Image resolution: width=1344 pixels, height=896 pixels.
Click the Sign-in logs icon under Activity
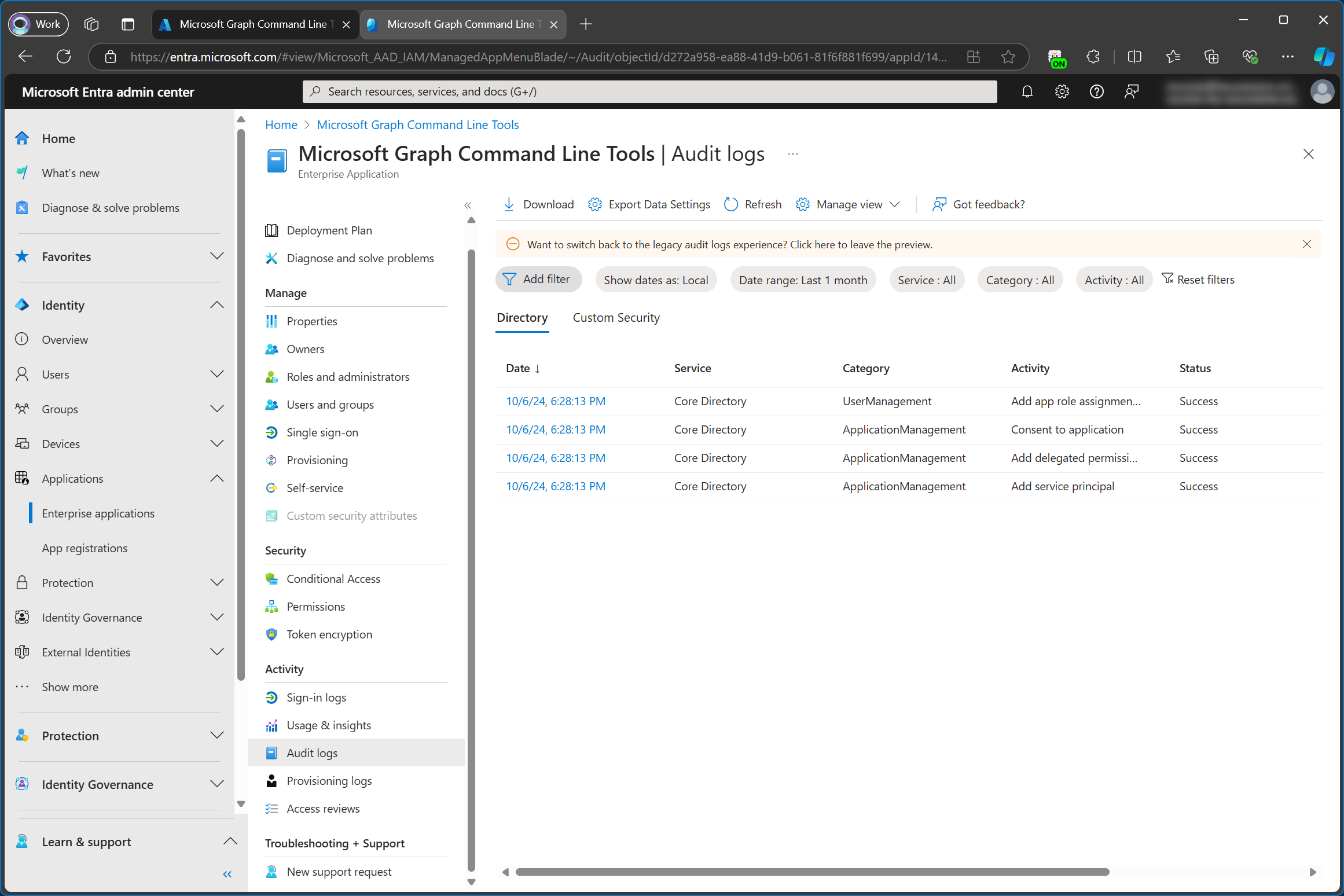pyautogui.click(x=271, y=697)
